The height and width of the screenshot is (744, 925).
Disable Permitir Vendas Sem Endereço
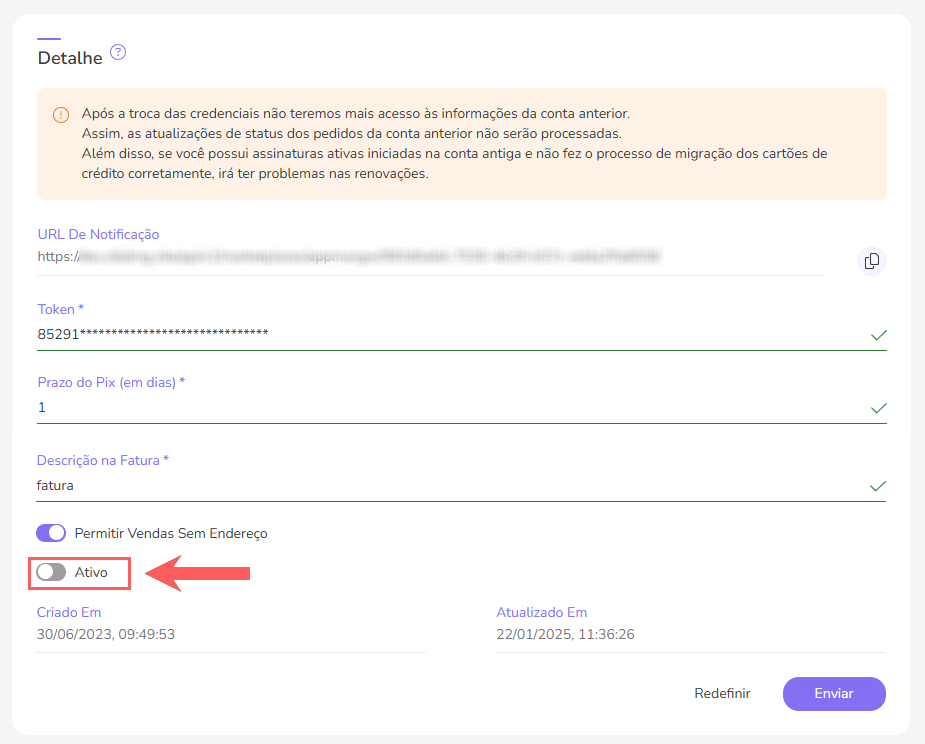click(x=50, y=533)
